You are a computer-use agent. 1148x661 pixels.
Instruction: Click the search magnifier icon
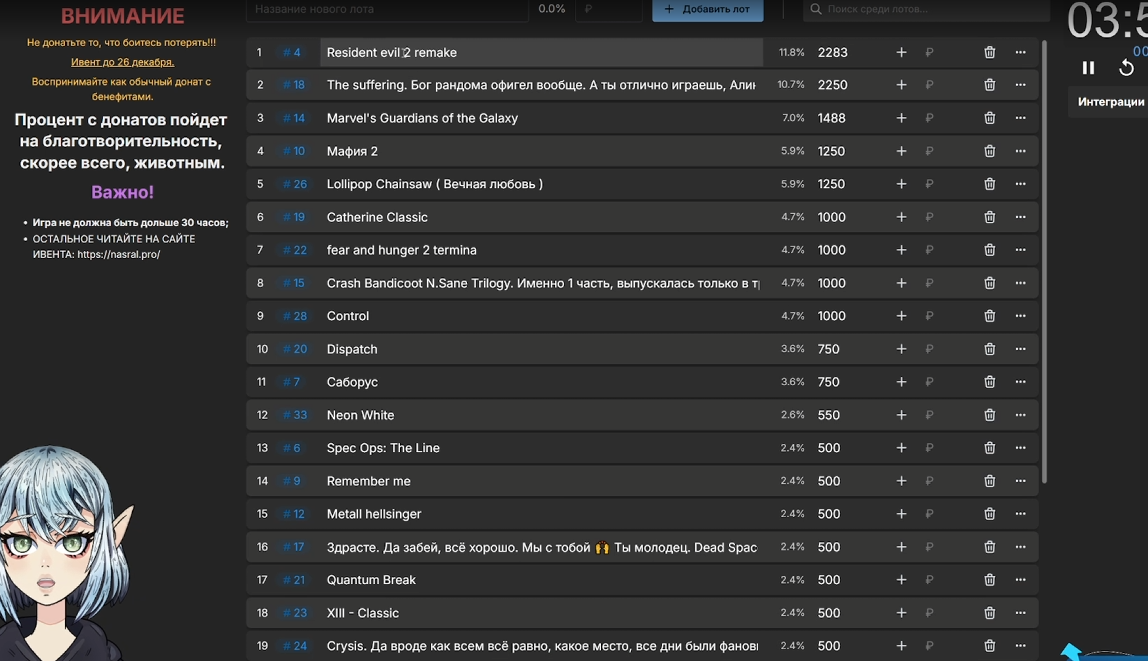(816, 9)
